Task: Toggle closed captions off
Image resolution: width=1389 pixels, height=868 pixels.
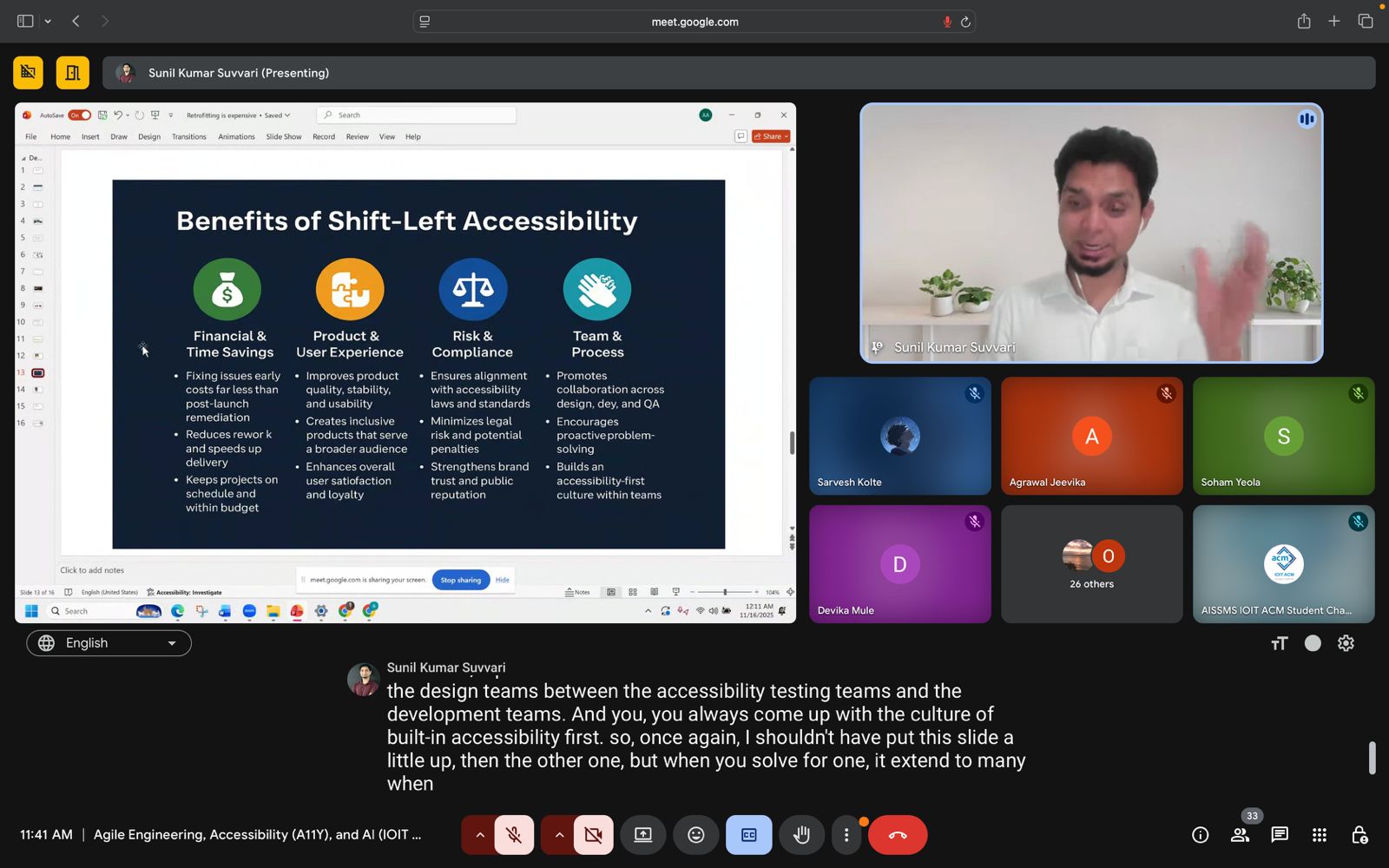Action: pos(748,835)
